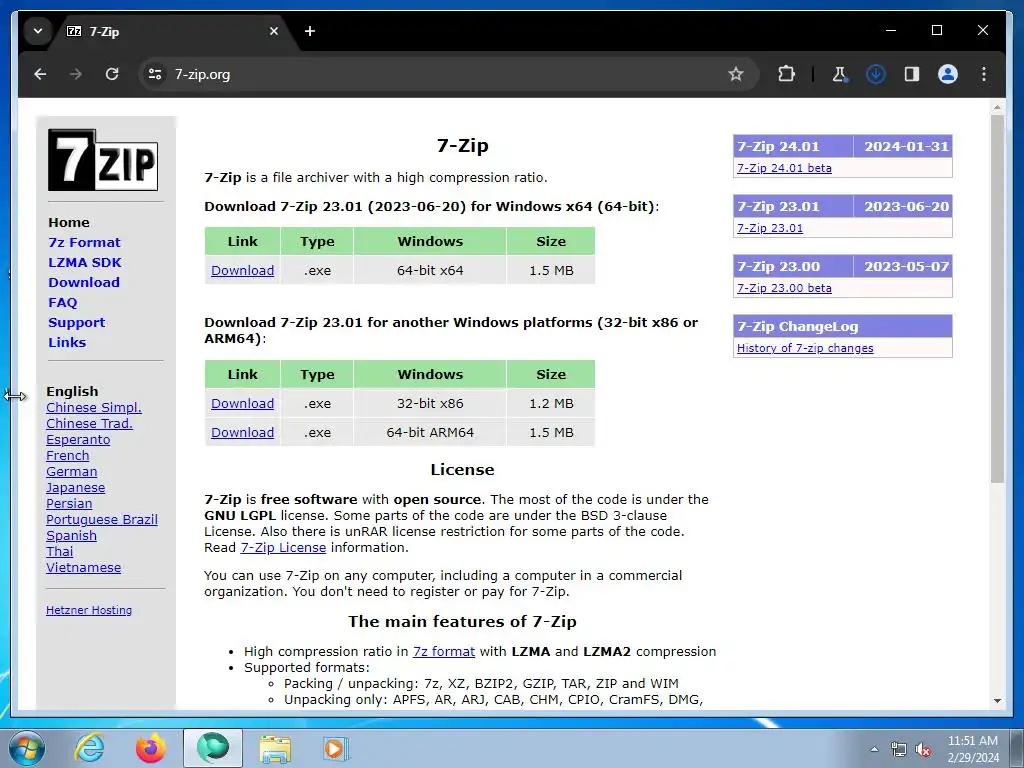Screen dimensions: 1024x768
Task: Download the 32-bit x86 .exe installer
Action: (x=242, y=404)
